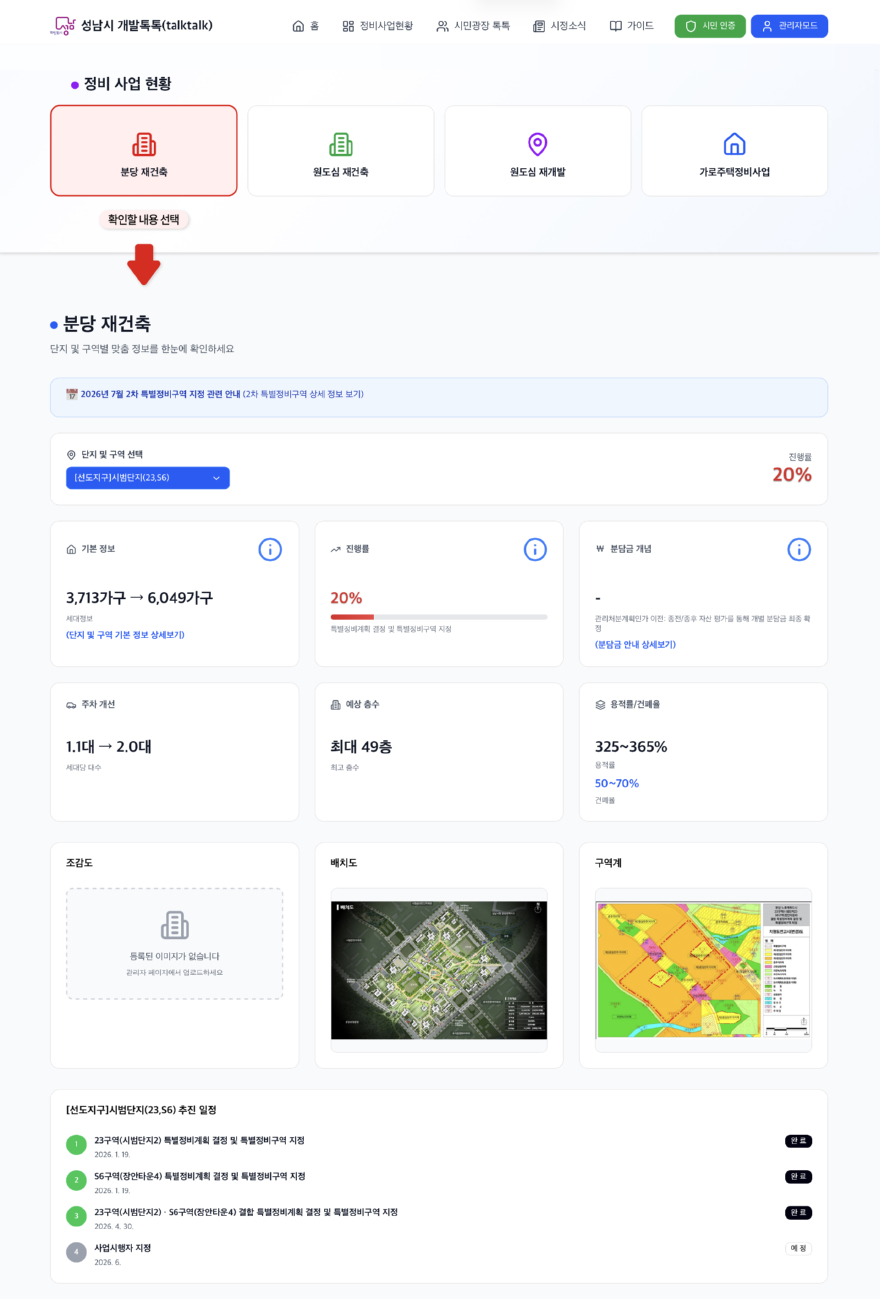Viewport: 880px width, 1299px height.
Task: Click the placeholder building icon in 조감도
Action: coord(175,925)
